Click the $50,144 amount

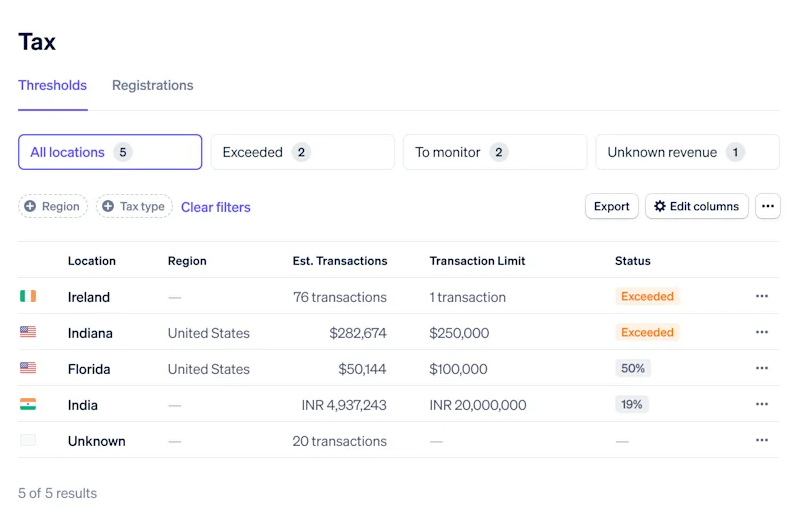[x=362, y=369]
